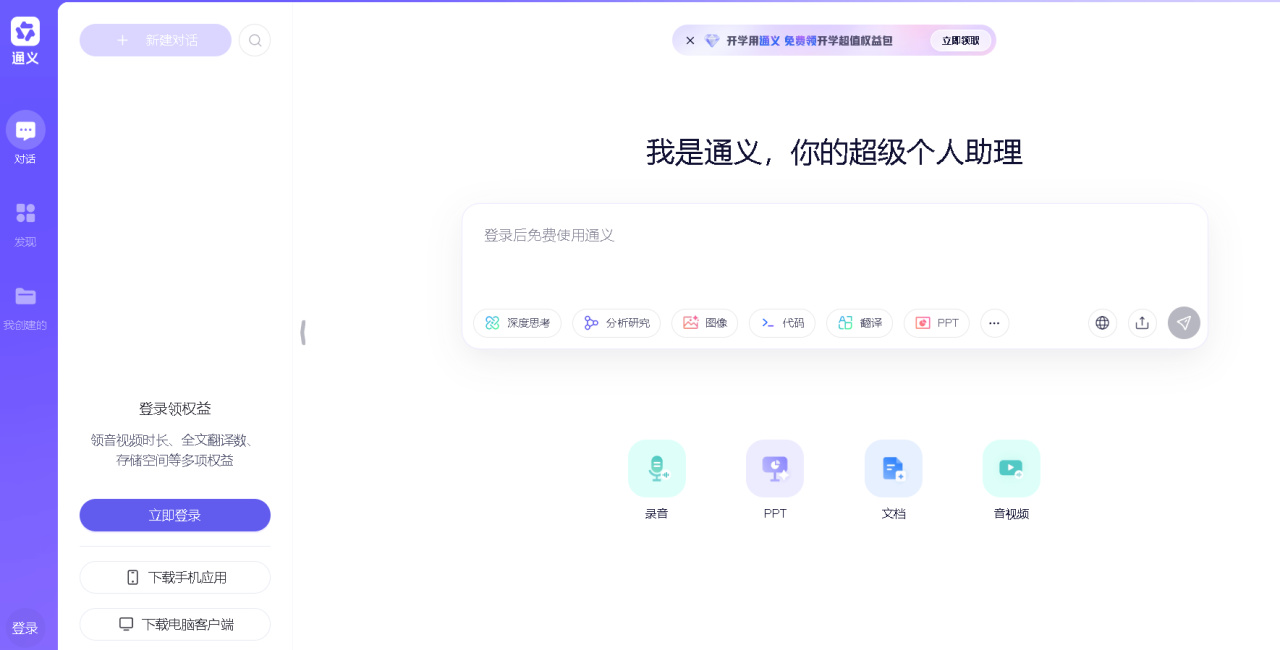Expand more options with the ellipsis button
This screenshot has height=650, width=1280.
coord(994,323)
